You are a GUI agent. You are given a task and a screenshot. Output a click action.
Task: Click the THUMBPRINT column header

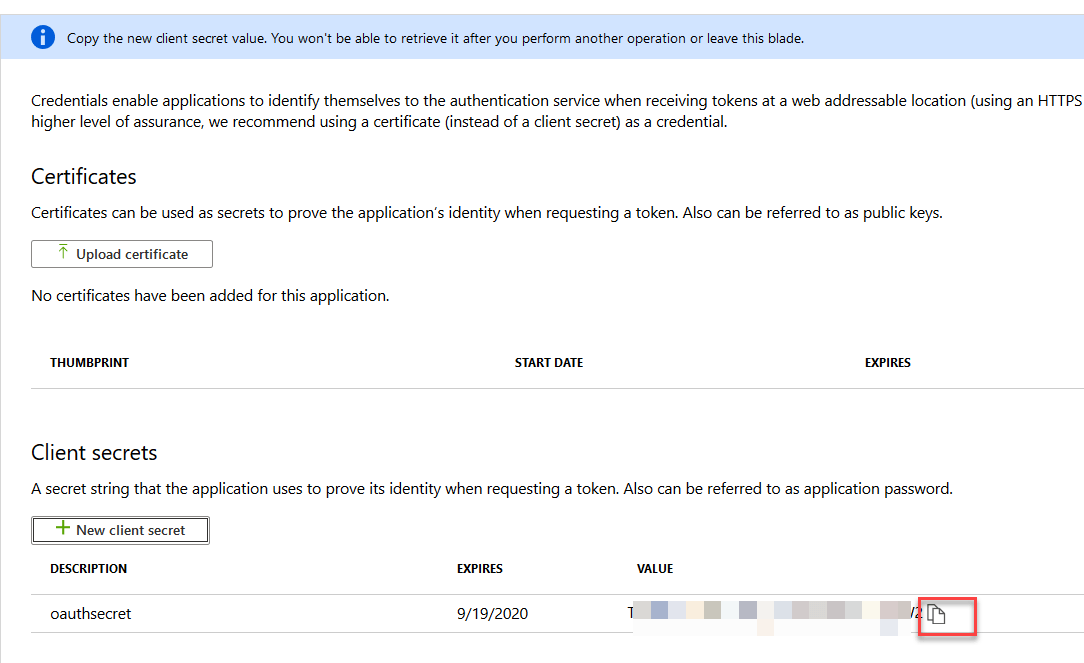pos(87,363)
